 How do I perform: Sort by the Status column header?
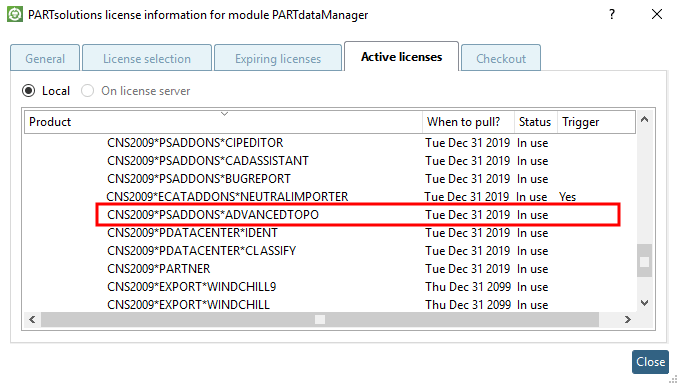click(536, 122)
